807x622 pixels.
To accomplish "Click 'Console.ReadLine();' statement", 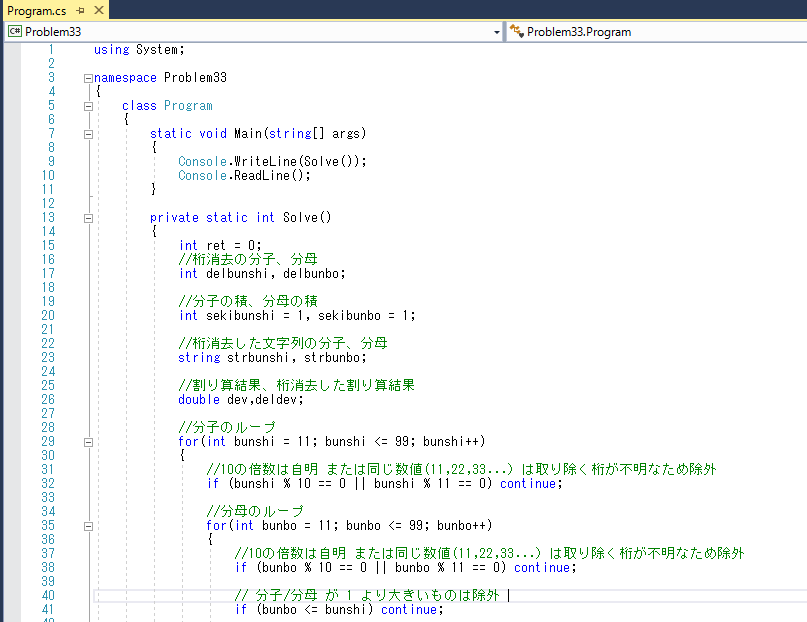I will [x=244, y=175].
